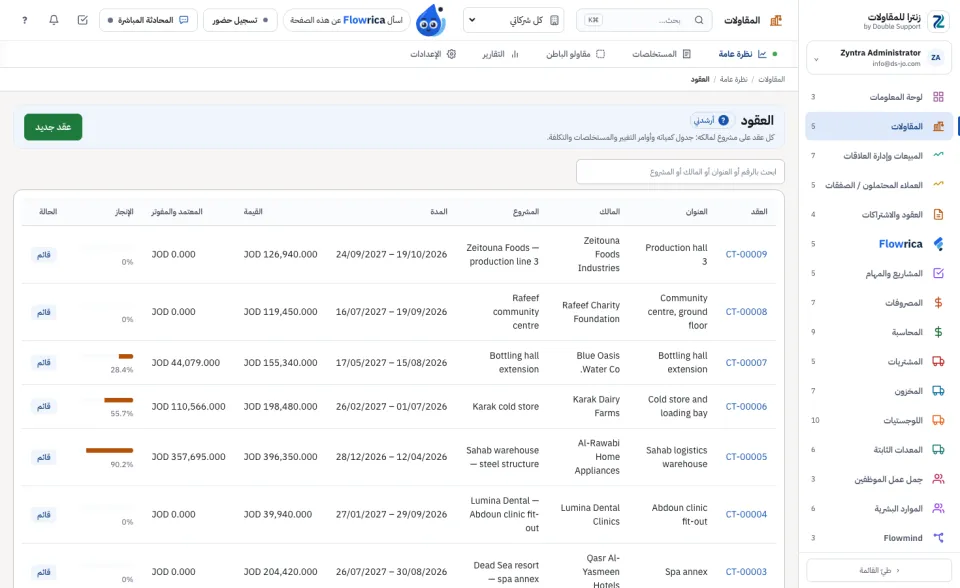Viewport: 960px width, 588px height.
Task: Open Flowmind in sidebar
Action: click(879, 538)
